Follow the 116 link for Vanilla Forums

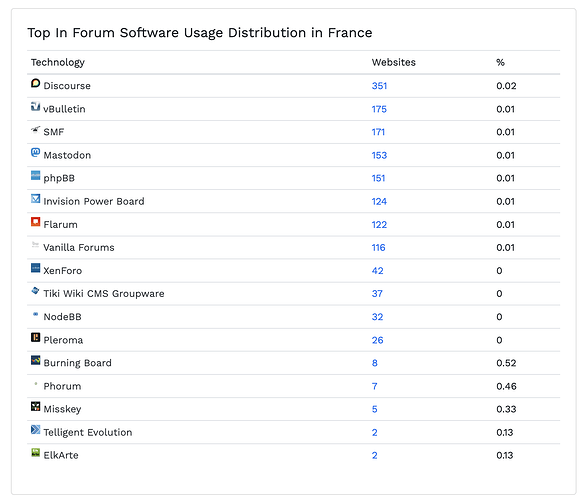pos(378,248)
